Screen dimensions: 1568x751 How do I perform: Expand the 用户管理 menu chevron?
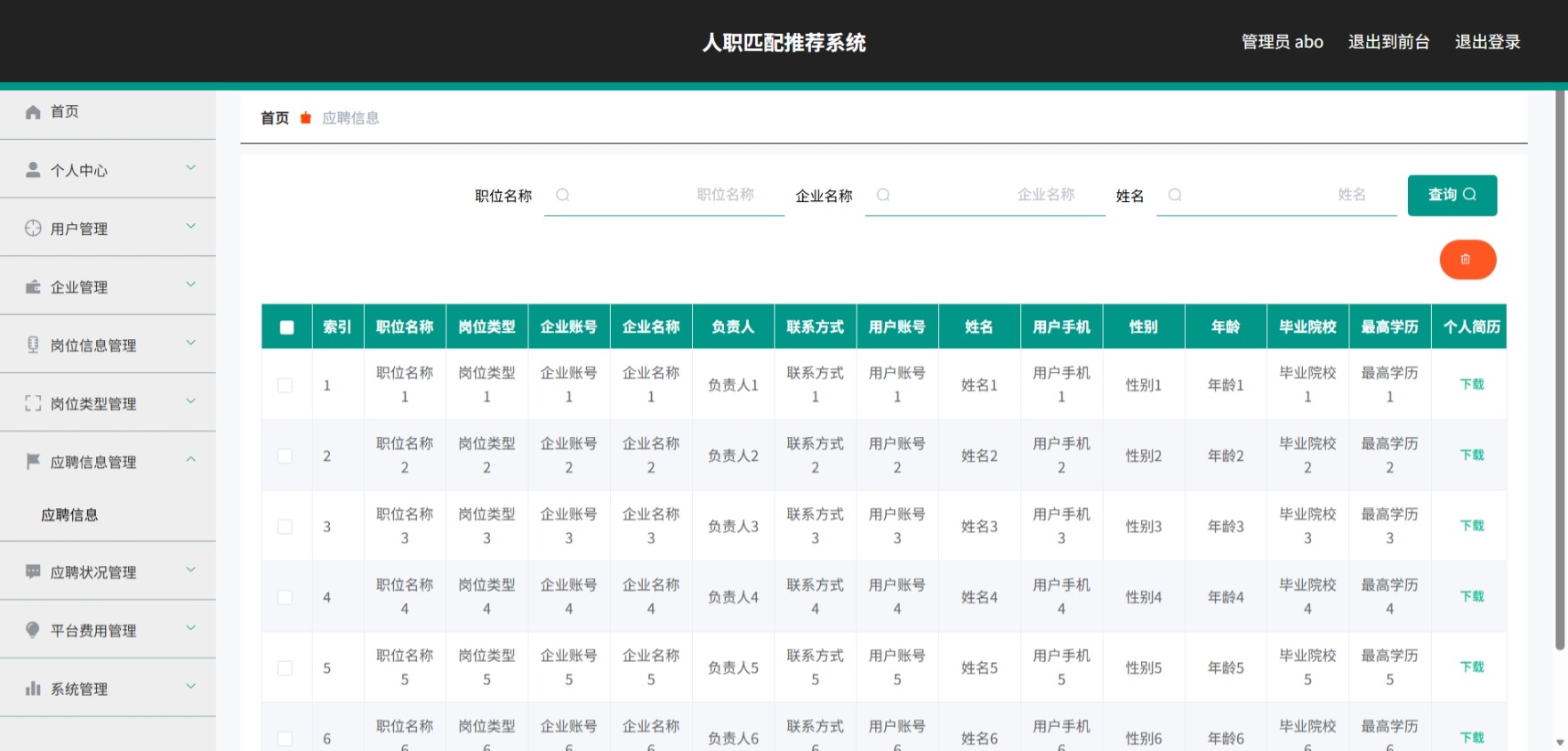click(x=190, y=227)
